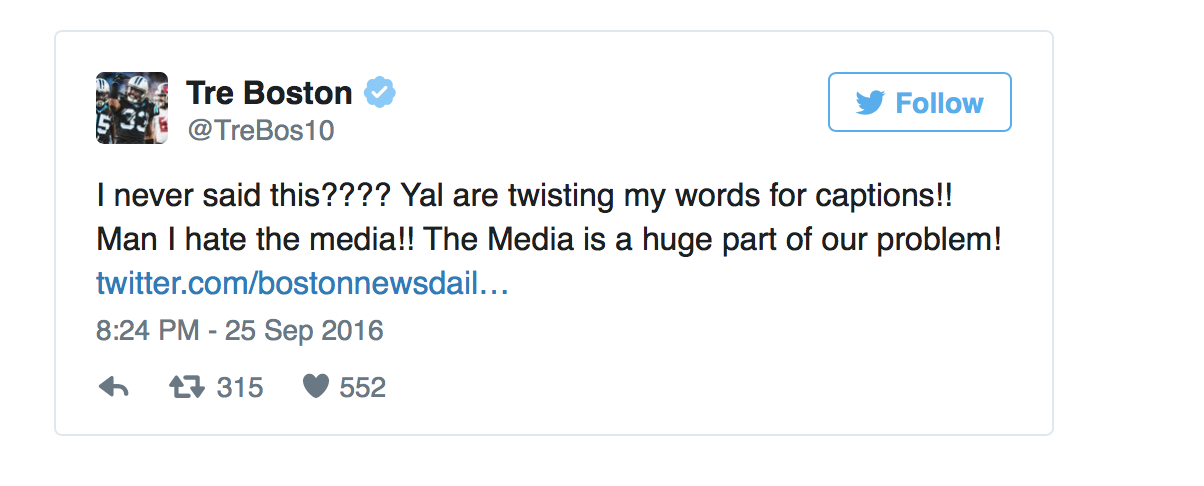Click the "Follow" text label
This screenshot has height=486, width=1204.
[939, 103]
